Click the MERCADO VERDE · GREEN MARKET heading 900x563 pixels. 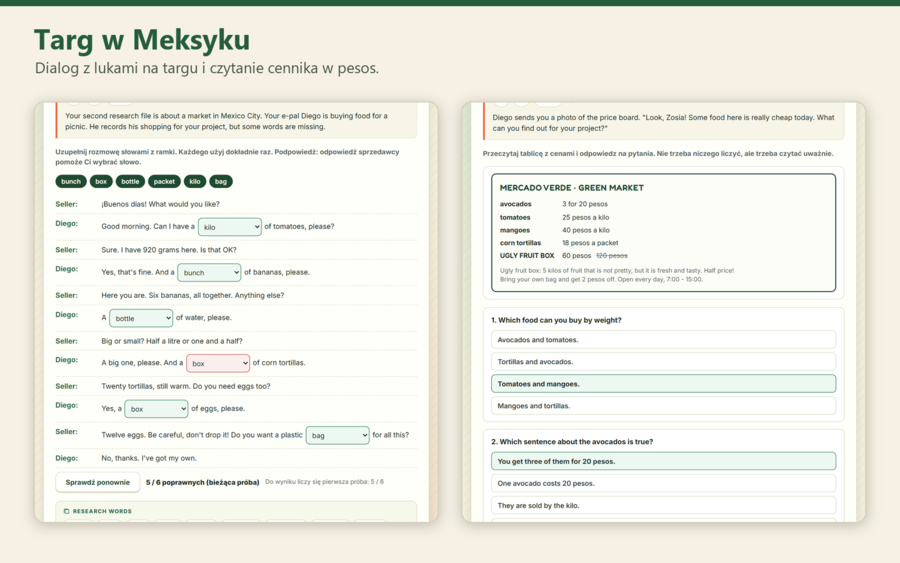coord(572,188)
